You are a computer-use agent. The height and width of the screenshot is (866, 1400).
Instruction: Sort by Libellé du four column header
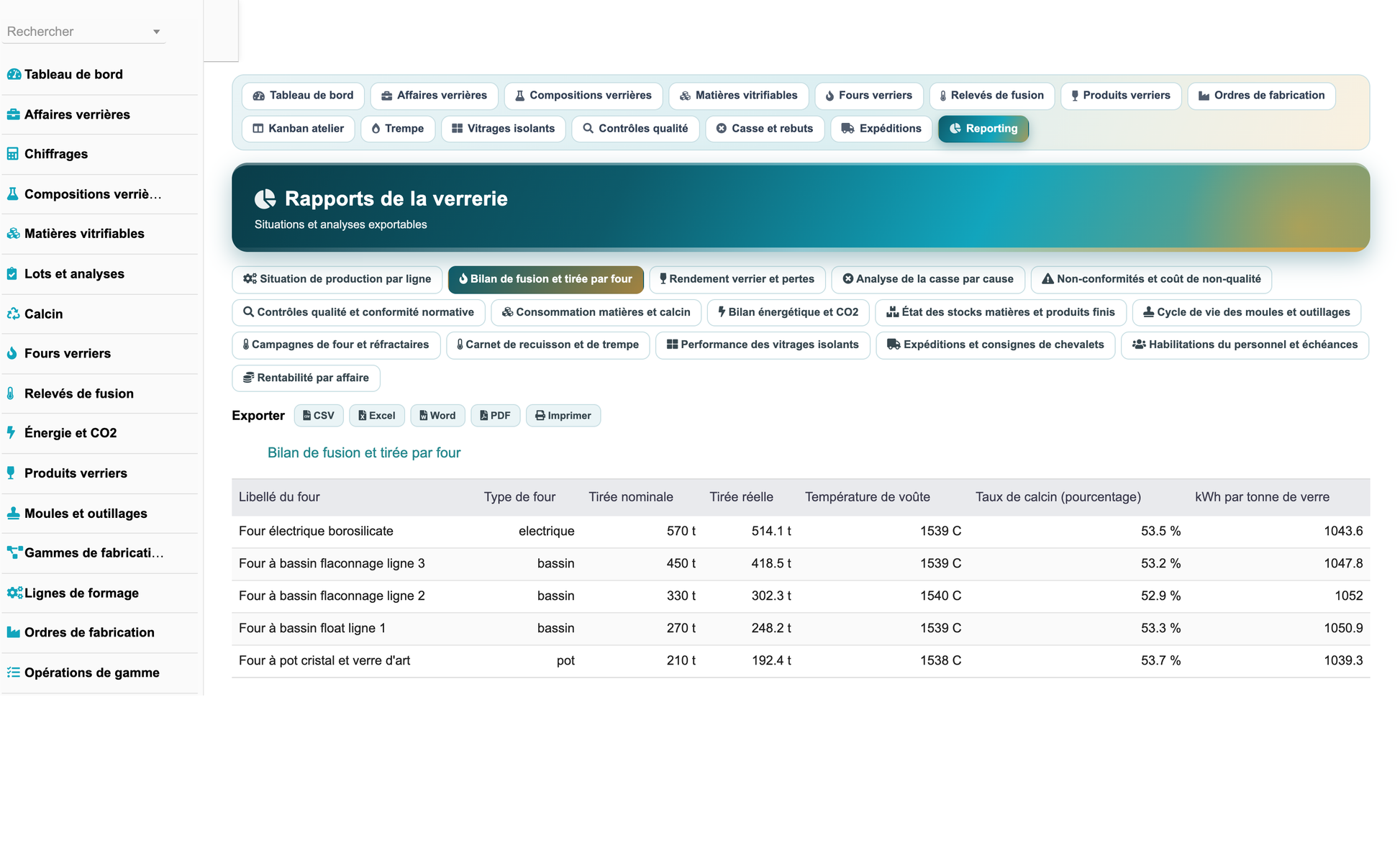coord(279,497)
